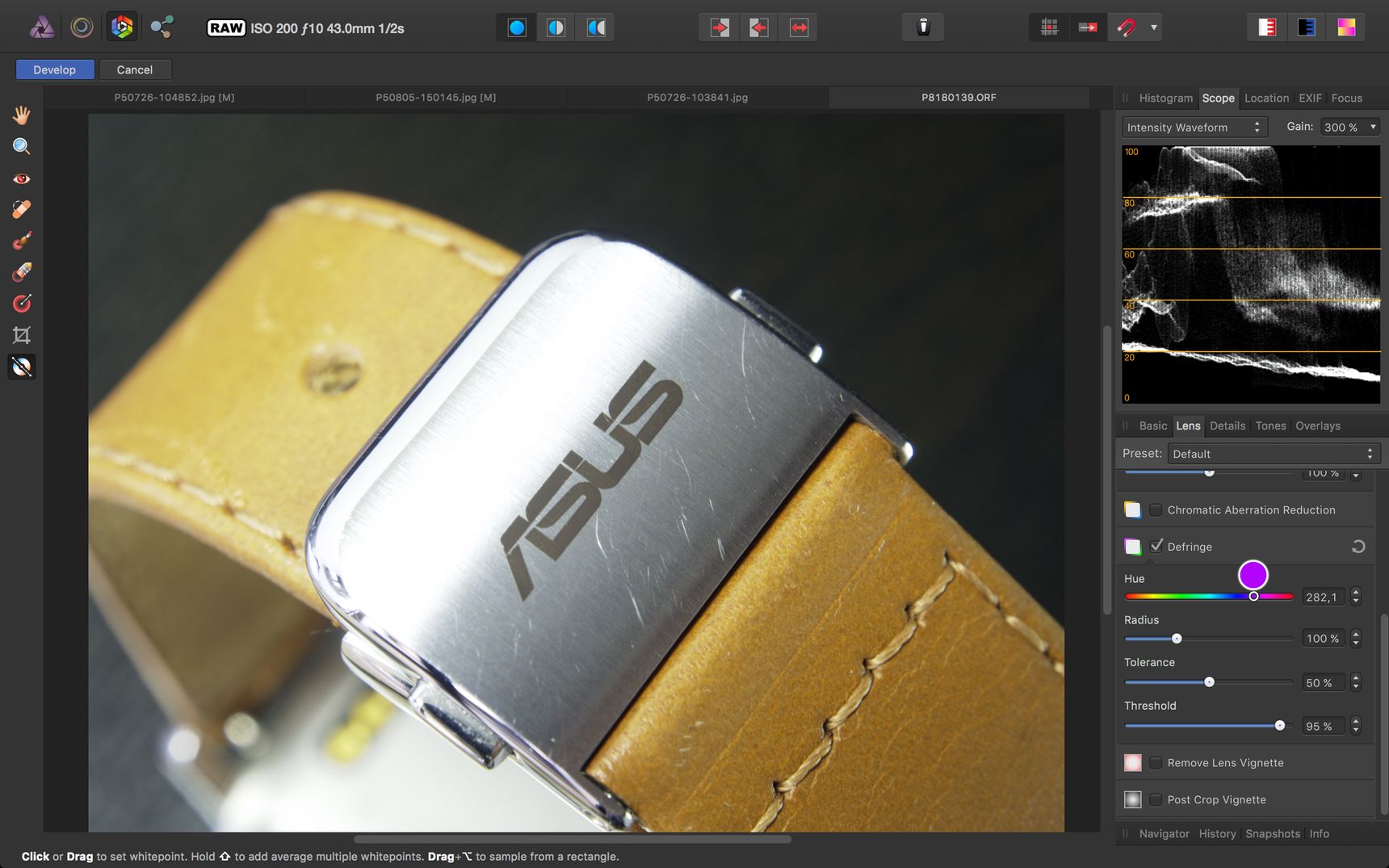Open the Navigator panel

[x=1164, y=833]
